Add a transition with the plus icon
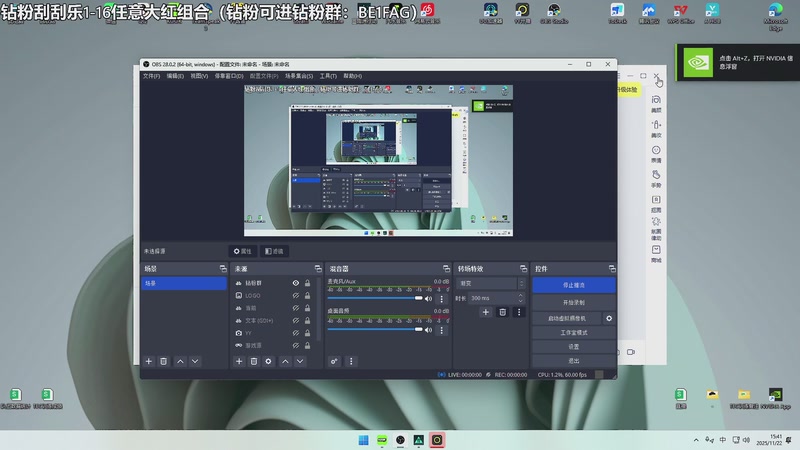 point(486,312)
